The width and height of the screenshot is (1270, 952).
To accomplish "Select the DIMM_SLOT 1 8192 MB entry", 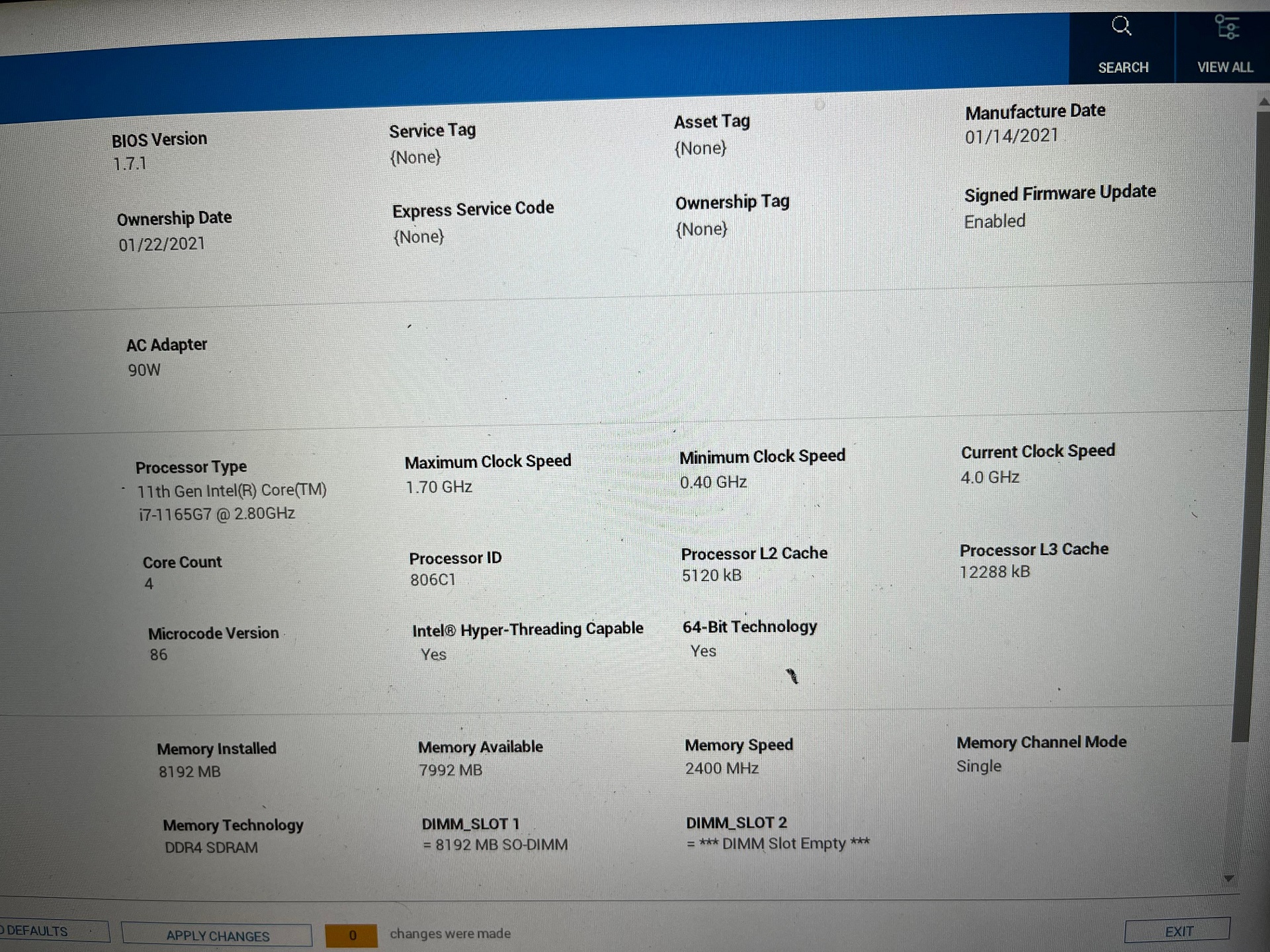I will click(x=495, y=845).
